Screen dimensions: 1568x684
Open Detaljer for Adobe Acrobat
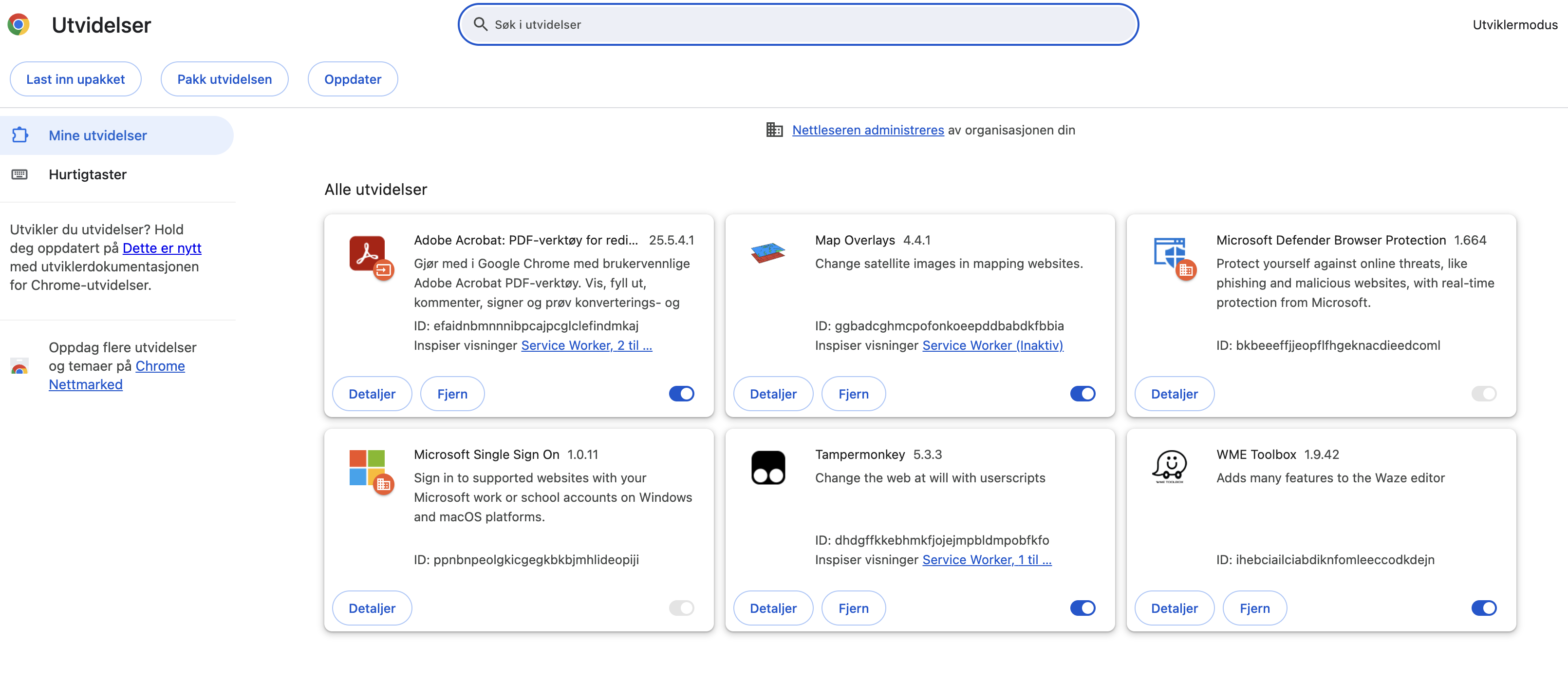point(372,394)
